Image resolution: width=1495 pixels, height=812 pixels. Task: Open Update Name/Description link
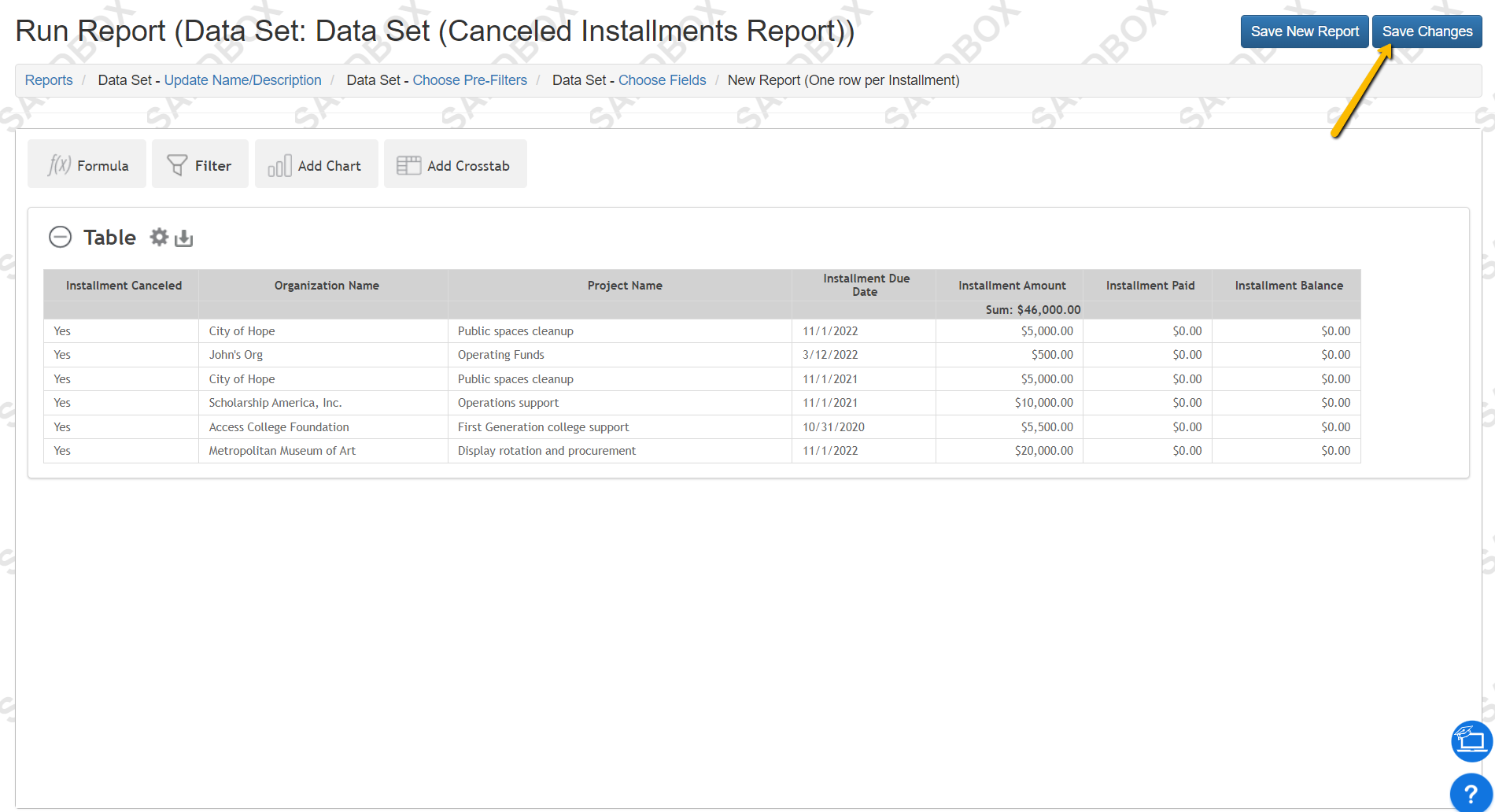(x=242, y=80)
